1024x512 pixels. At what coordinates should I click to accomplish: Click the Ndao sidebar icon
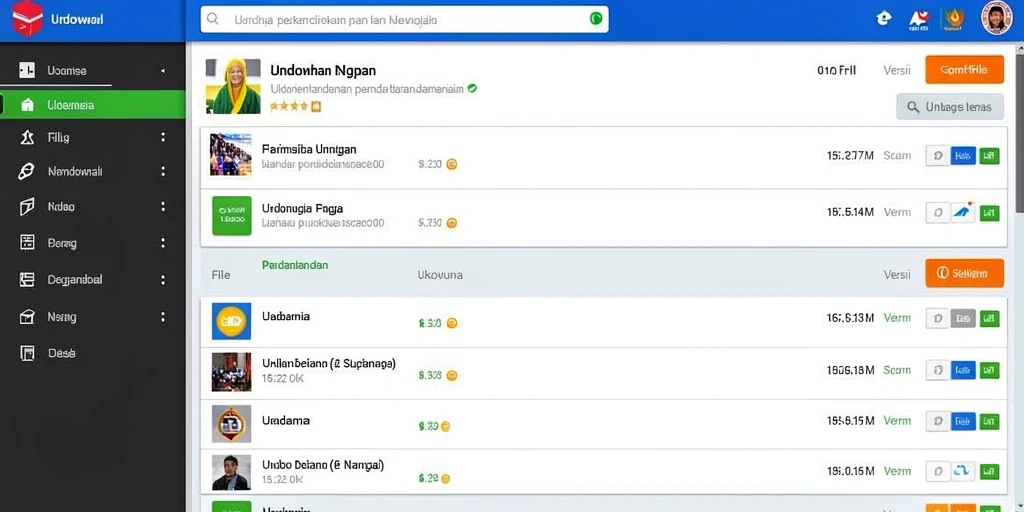(x=27, y=207)
